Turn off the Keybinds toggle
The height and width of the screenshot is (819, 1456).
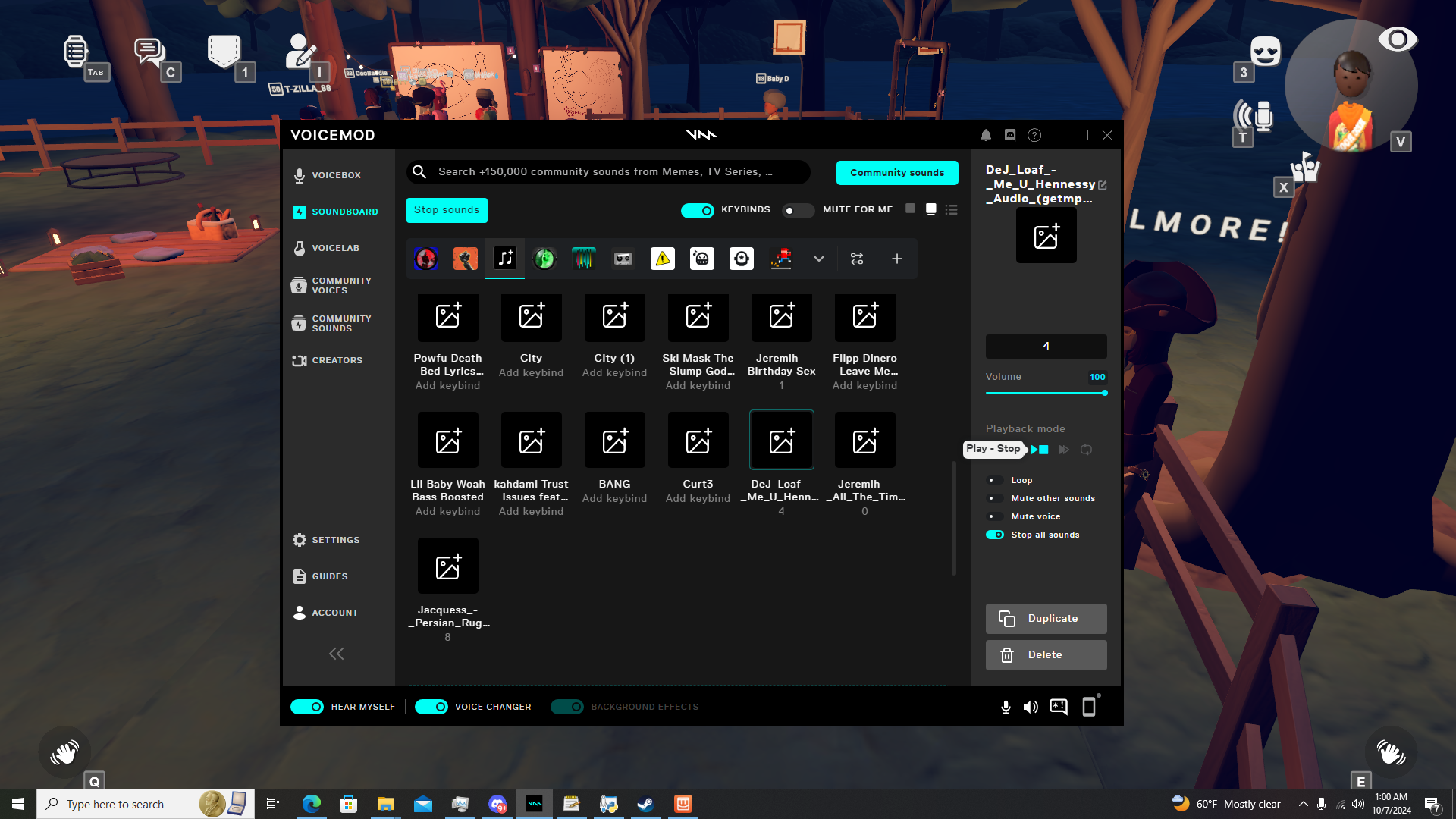coord(697,210)
